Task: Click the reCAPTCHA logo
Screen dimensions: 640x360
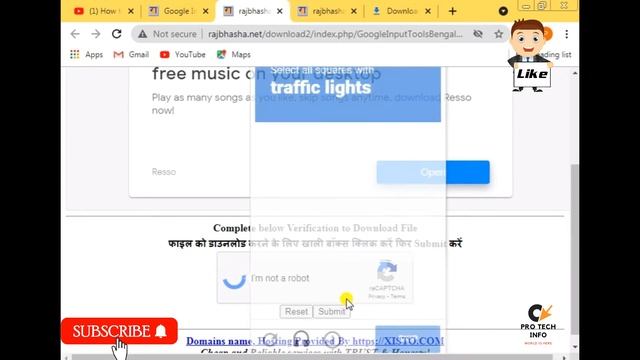Action: pos(387,271)
